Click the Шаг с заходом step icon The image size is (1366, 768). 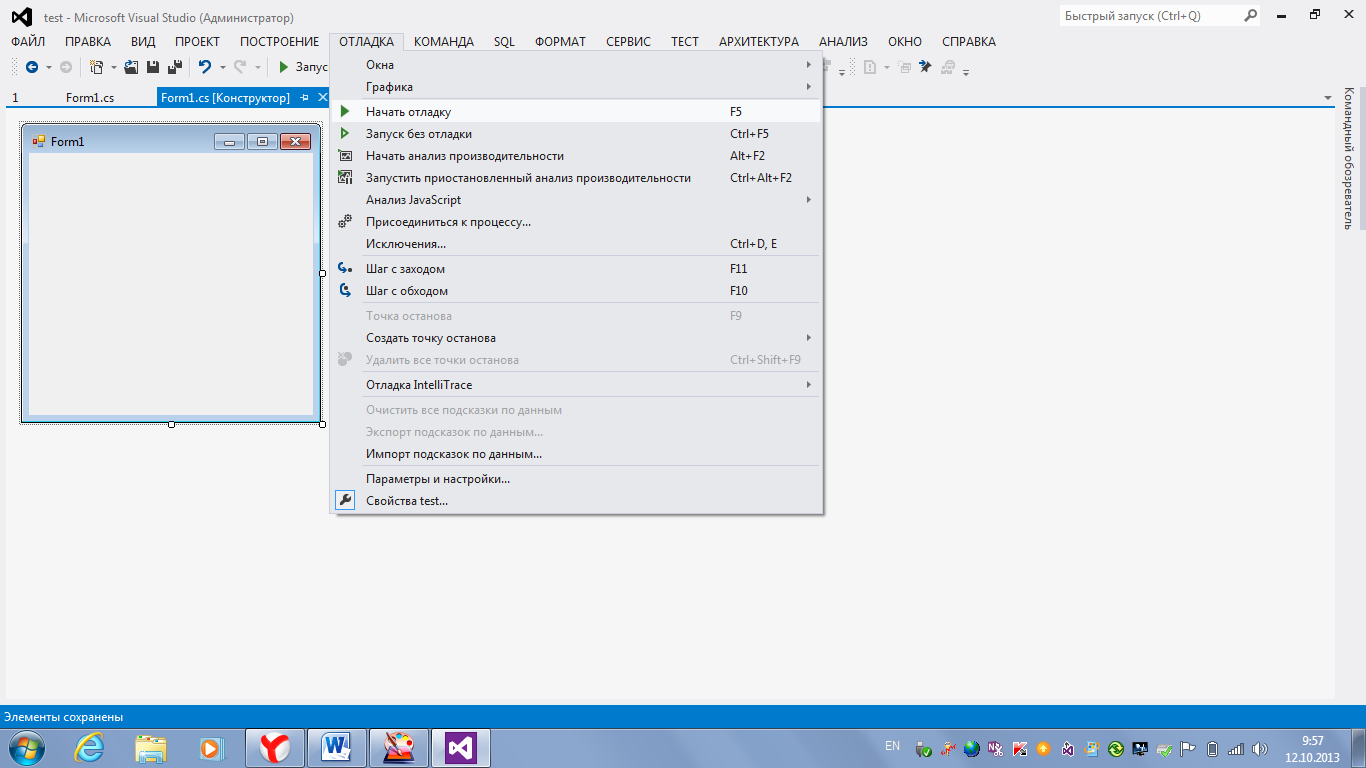345,268
